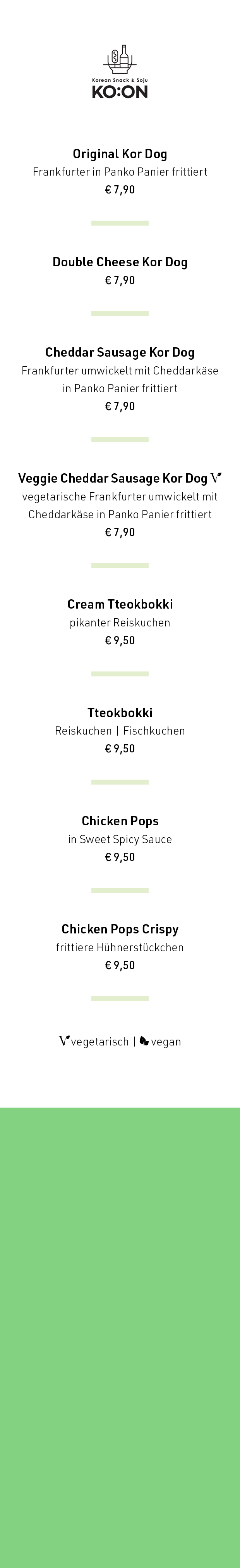
Task: Click 'Reiskuchen | Fischkuchen' description
Action: point(120,731)
